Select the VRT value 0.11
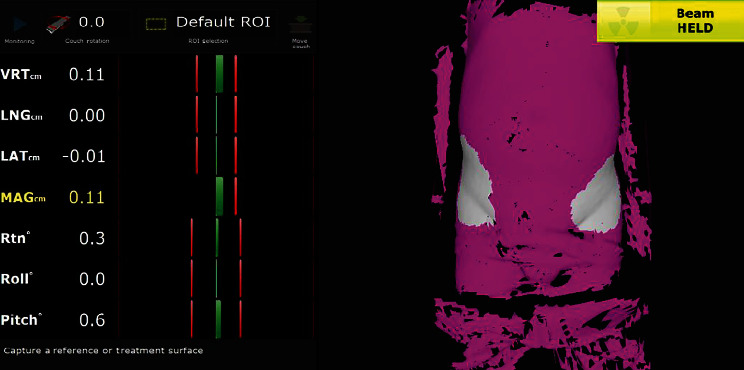The image size is (744, 370). (x=87, y=74)
